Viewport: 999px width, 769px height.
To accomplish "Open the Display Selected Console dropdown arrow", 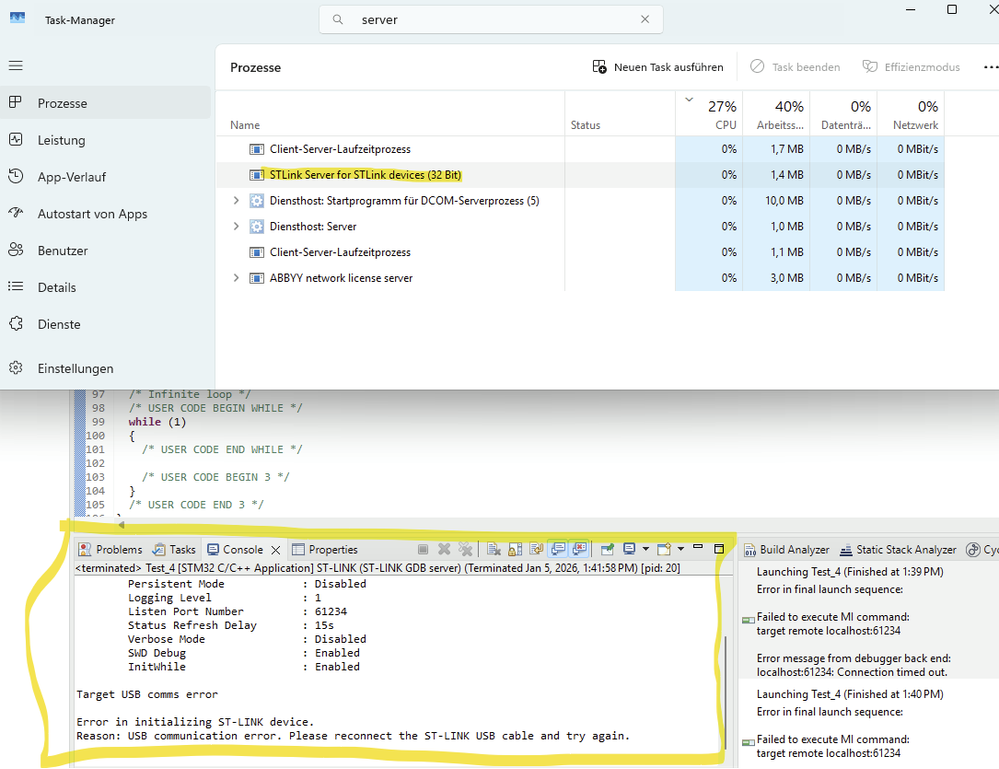I will [645, 549].
